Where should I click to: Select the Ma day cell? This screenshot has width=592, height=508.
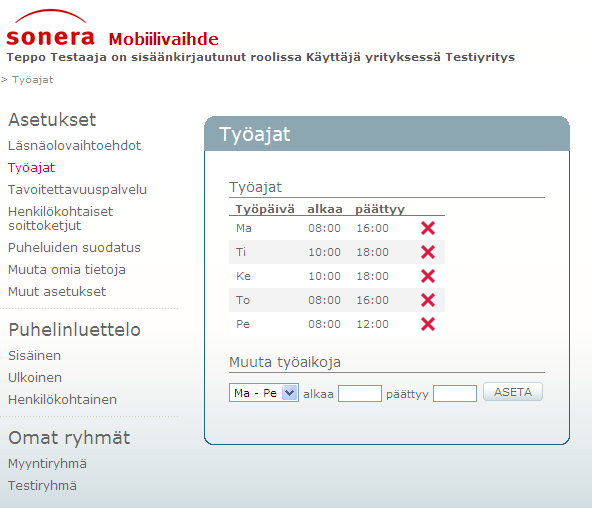click(x=244, y=228)
